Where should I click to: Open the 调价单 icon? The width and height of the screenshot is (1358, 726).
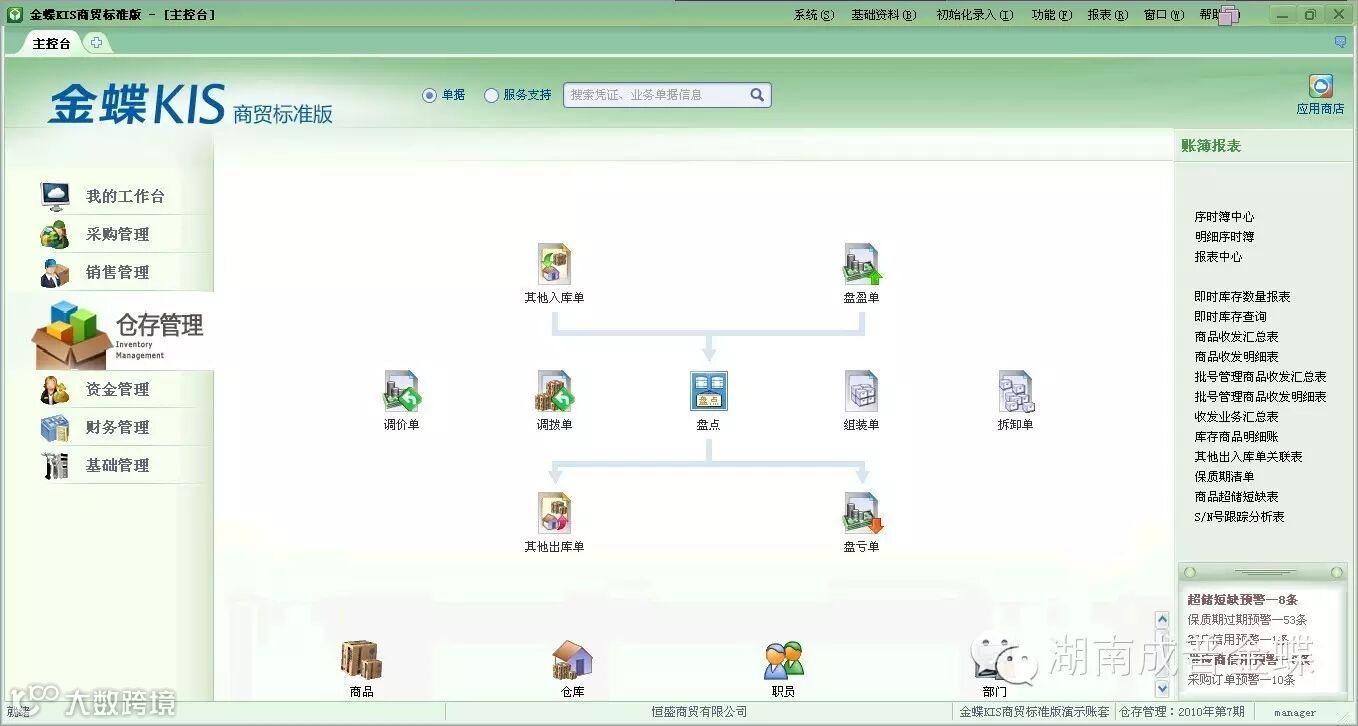pyautogui.click(x=402, y=391)
